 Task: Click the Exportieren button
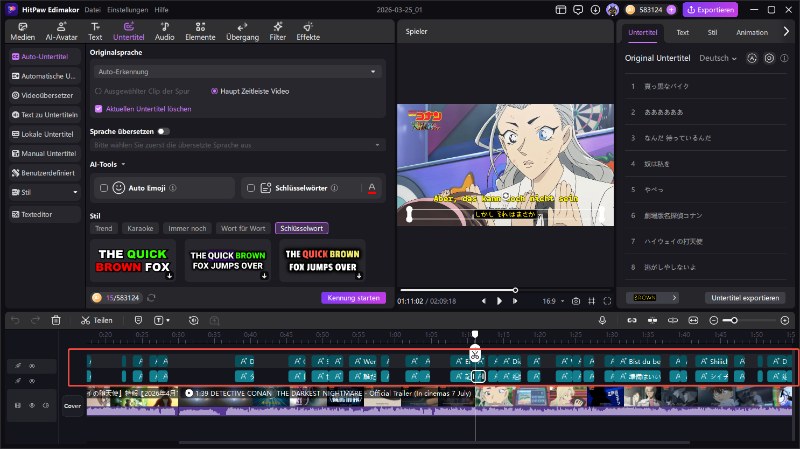711,10
